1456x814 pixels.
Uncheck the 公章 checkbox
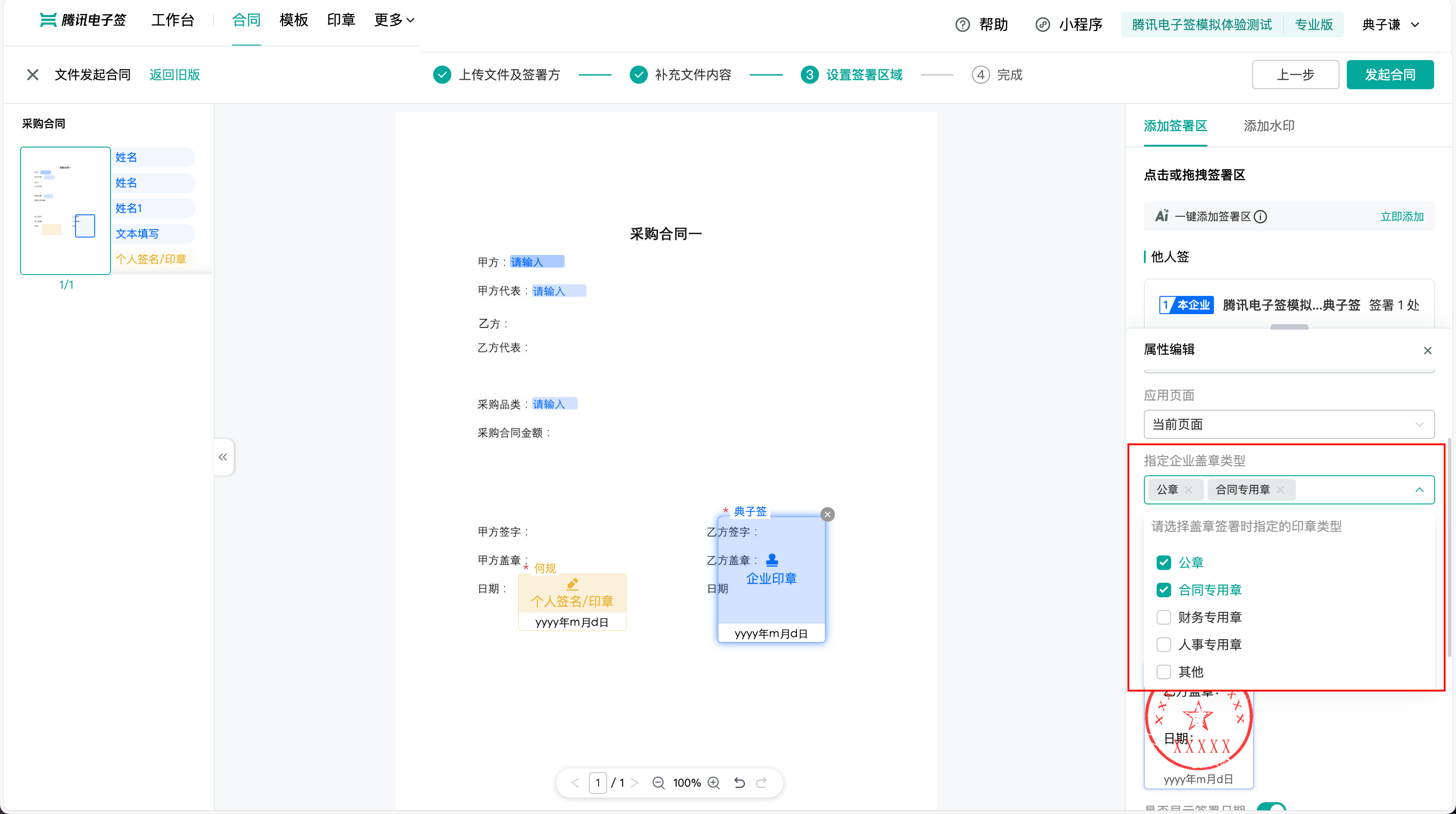click(1163, 563)
